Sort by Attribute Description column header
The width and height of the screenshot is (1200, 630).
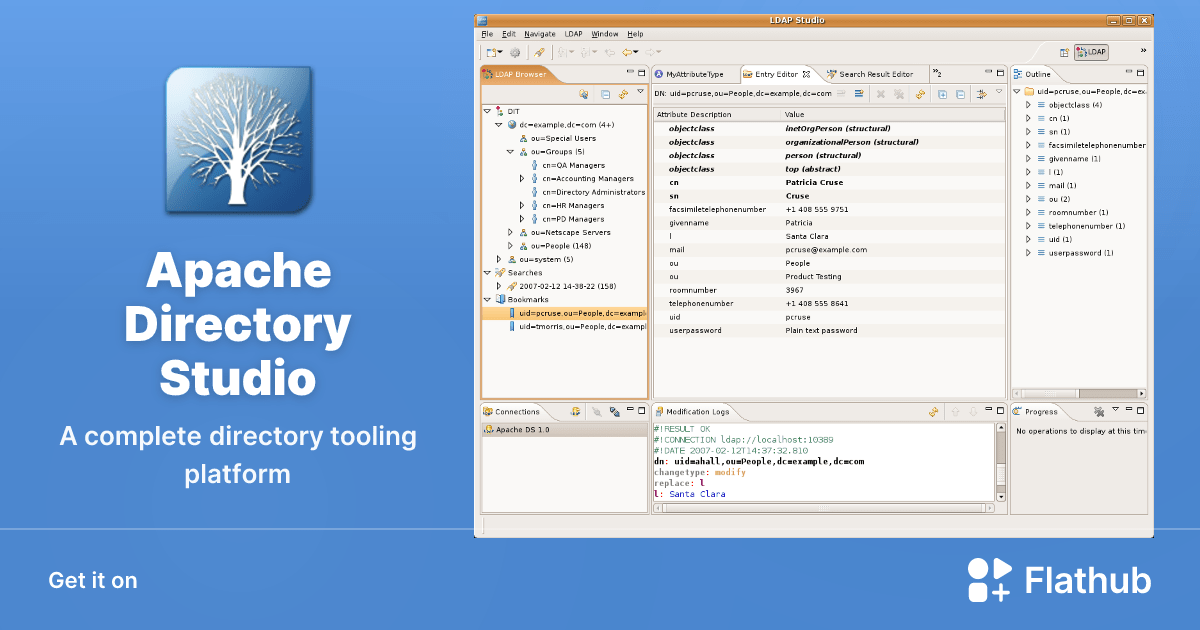(x=717, y=115)
